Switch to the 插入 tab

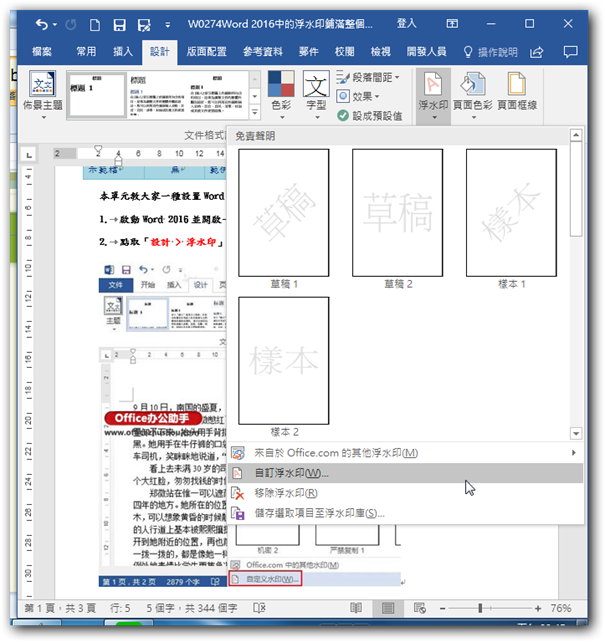(x=123, y=52)
